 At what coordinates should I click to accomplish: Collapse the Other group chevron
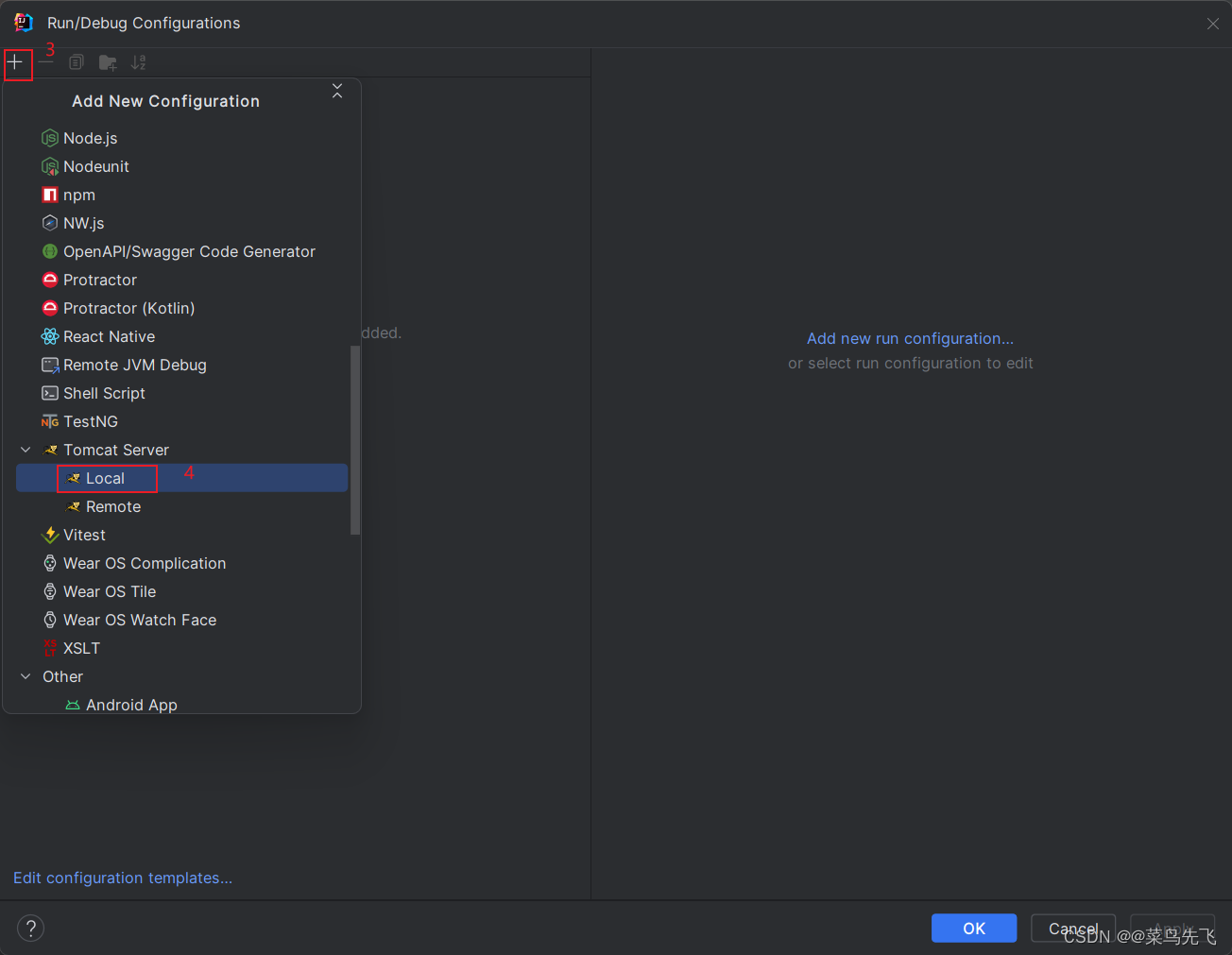coord(26,676)
